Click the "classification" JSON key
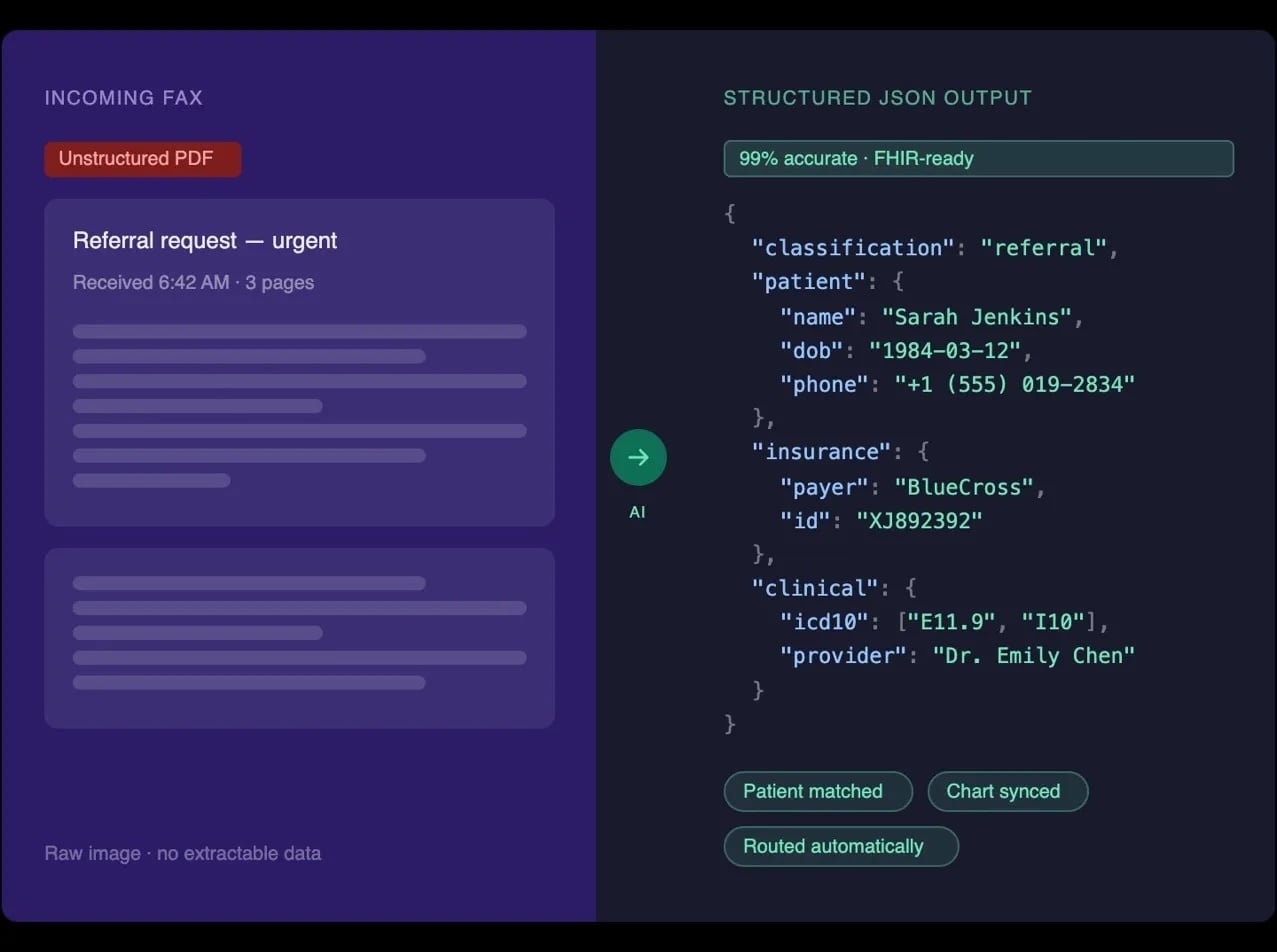The width and height of the screenshot is (1277, 952). pos(853,248)
